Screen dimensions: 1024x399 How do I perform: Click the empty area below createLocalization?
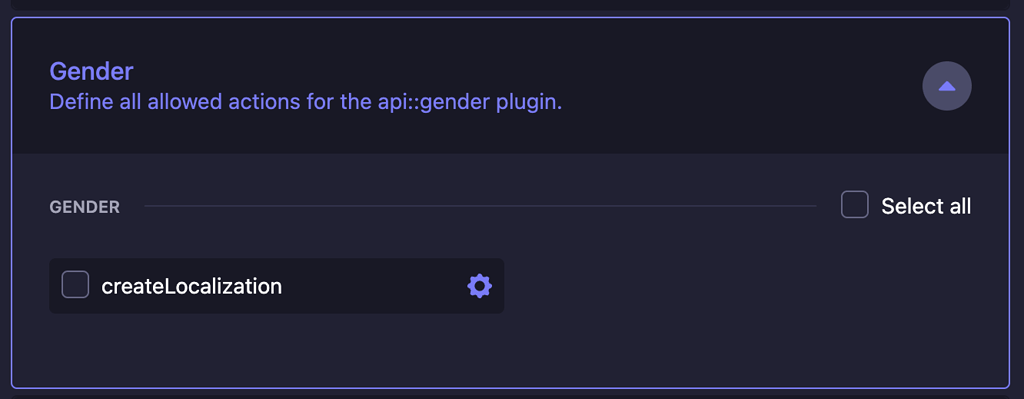pyautogui.click(x=510, y=349)
